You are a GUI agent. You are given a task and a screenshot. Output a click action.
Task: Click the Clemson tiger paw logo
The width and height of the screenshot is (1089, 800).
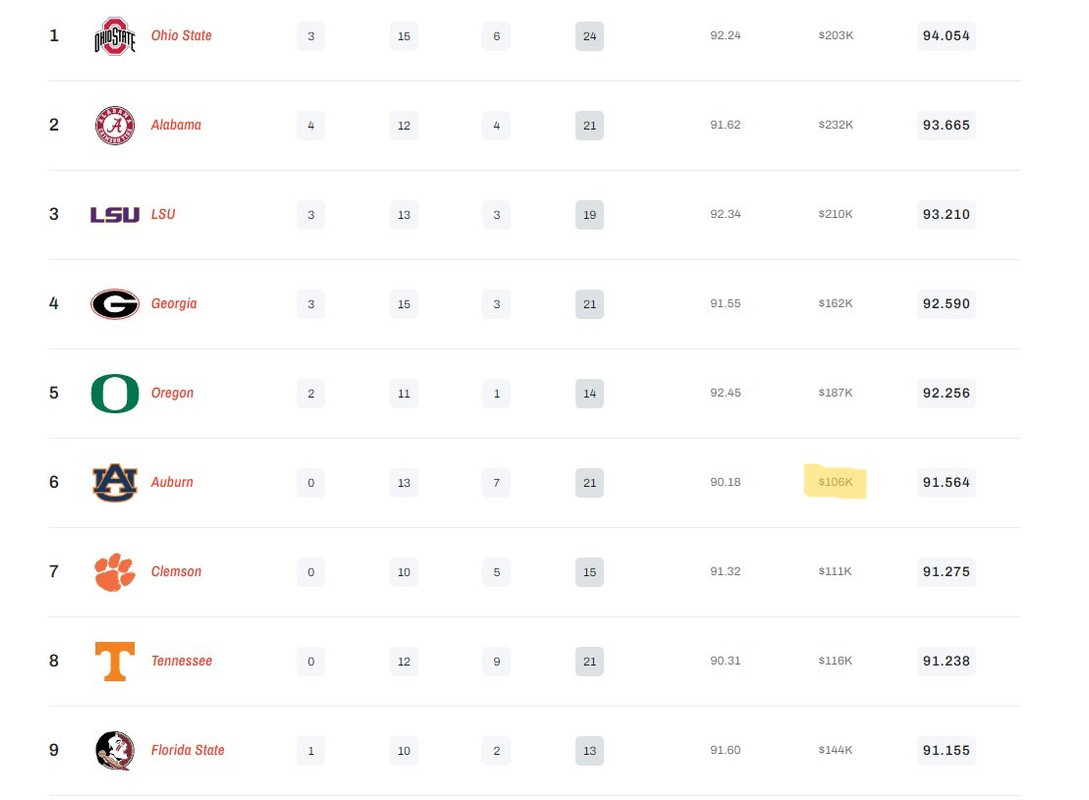pos(114,572)
